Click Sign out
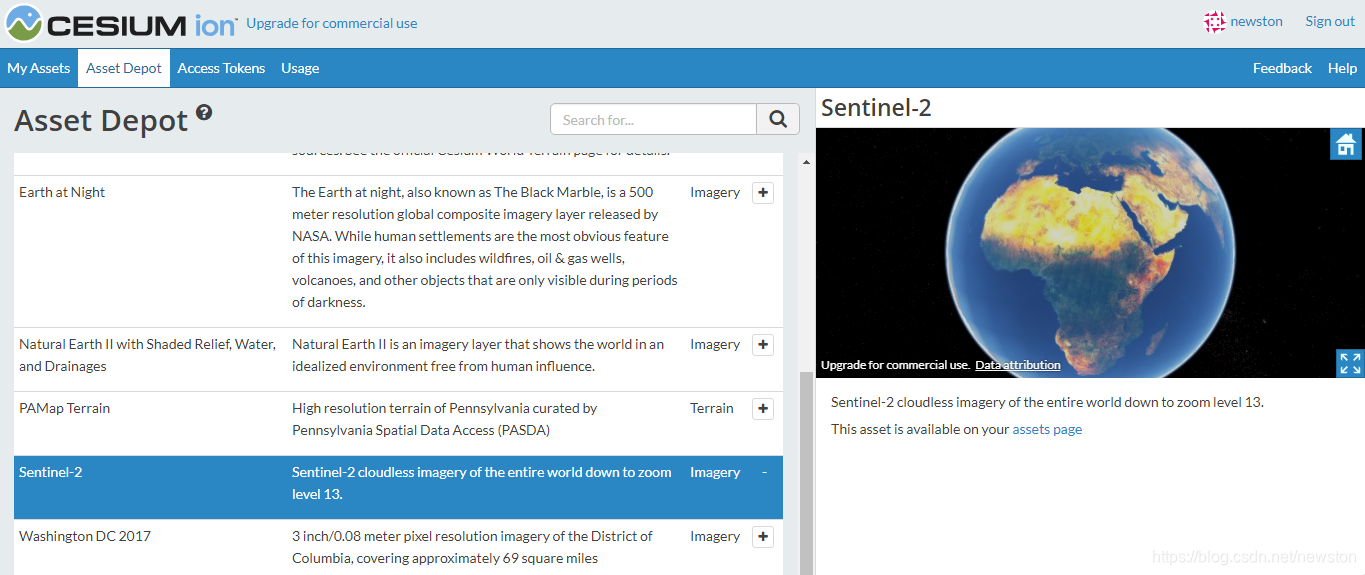This screenshot has height=575, width=1365. tap(1330, 21)
